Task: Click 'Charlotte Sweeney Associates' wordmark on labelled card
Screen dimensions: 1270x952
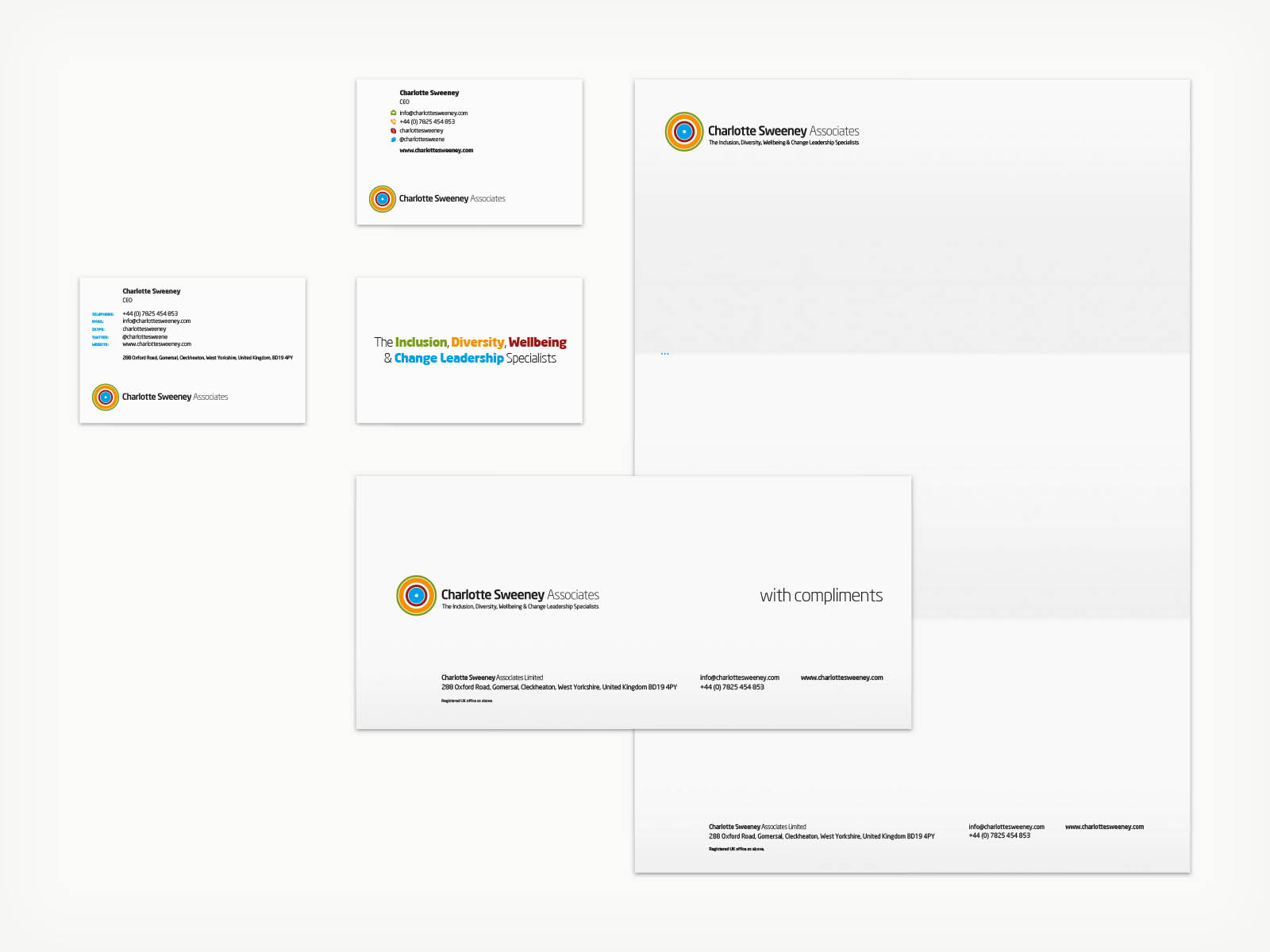Action: 175,397
